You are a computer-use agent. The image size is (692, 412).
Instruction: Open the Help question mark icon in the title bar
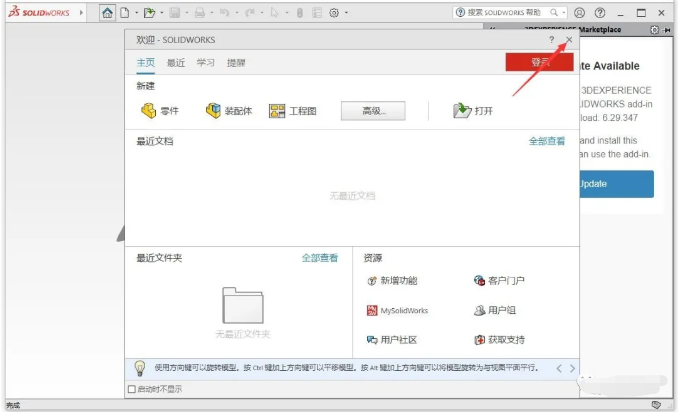(x=600, y=13)
